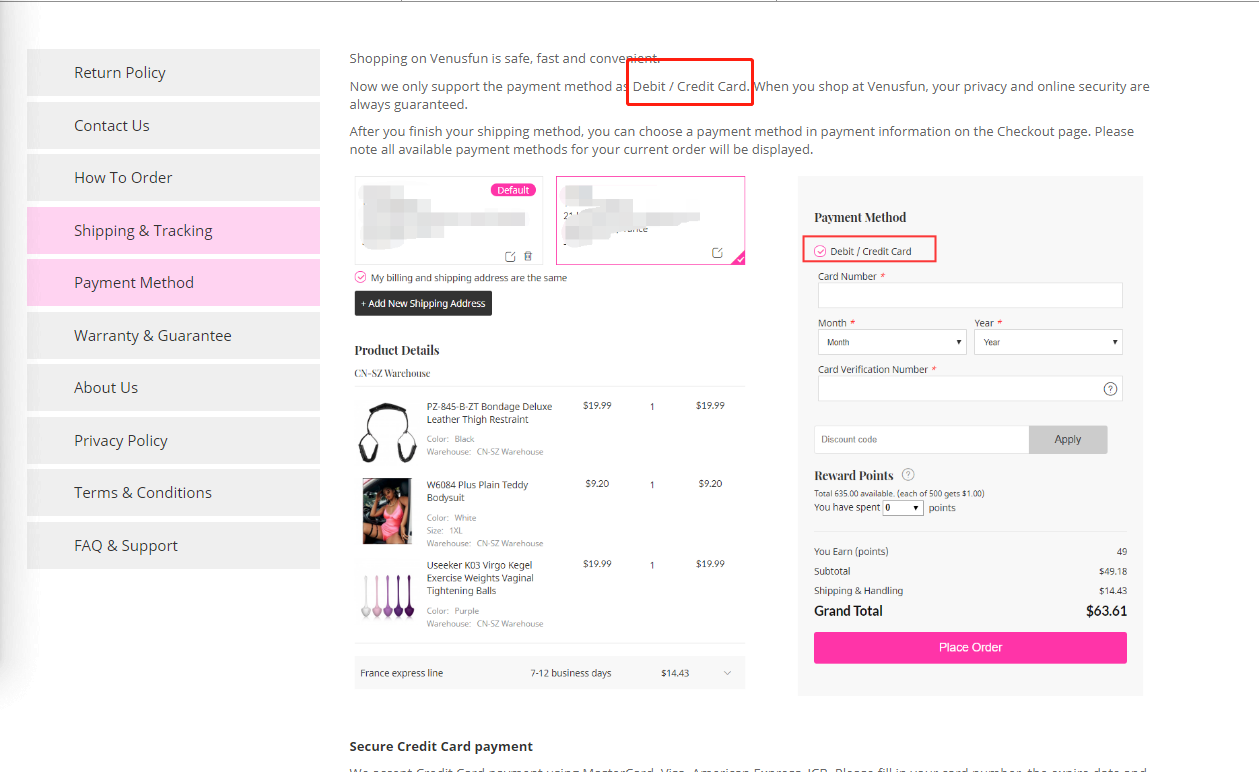Click the Reward Points heading
The height and width of the screenshot is (772, 1259).
coord(854,475)
